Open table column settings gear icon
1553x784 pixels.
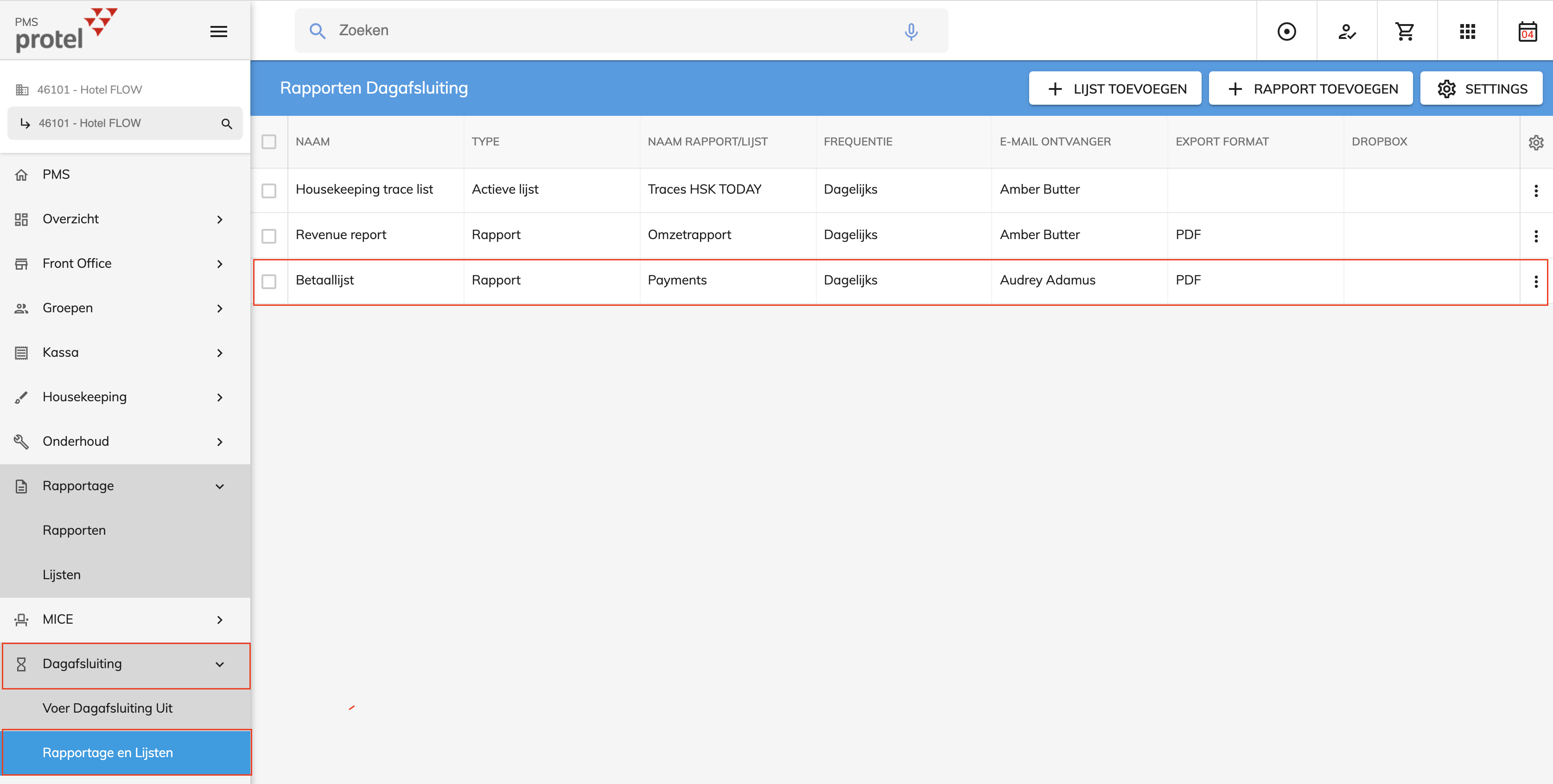pos(1535,142)
